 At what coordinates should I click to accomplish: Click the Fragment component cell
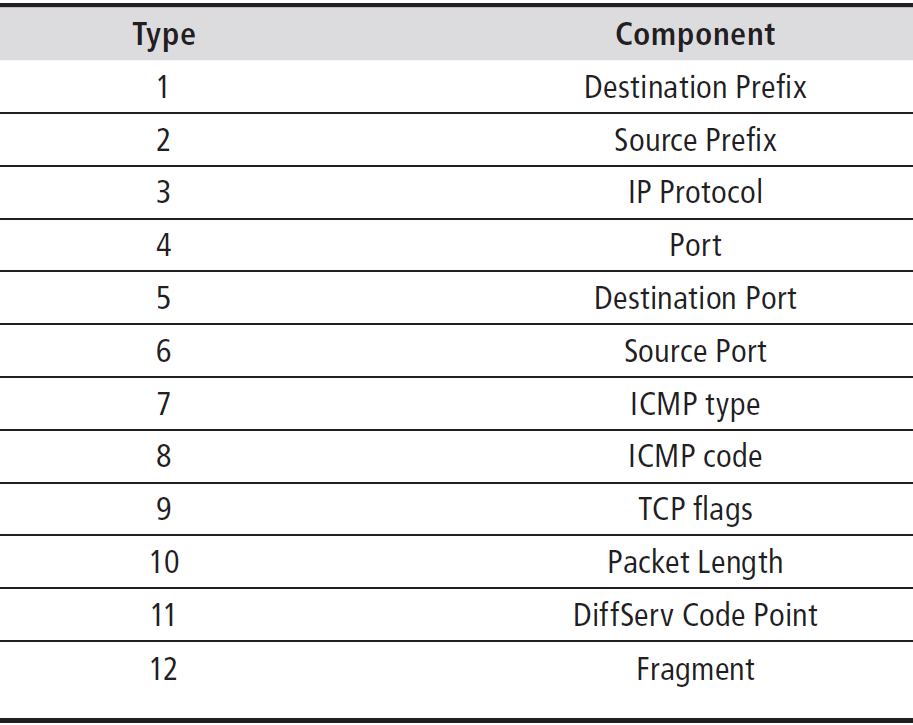pos(695,670)
